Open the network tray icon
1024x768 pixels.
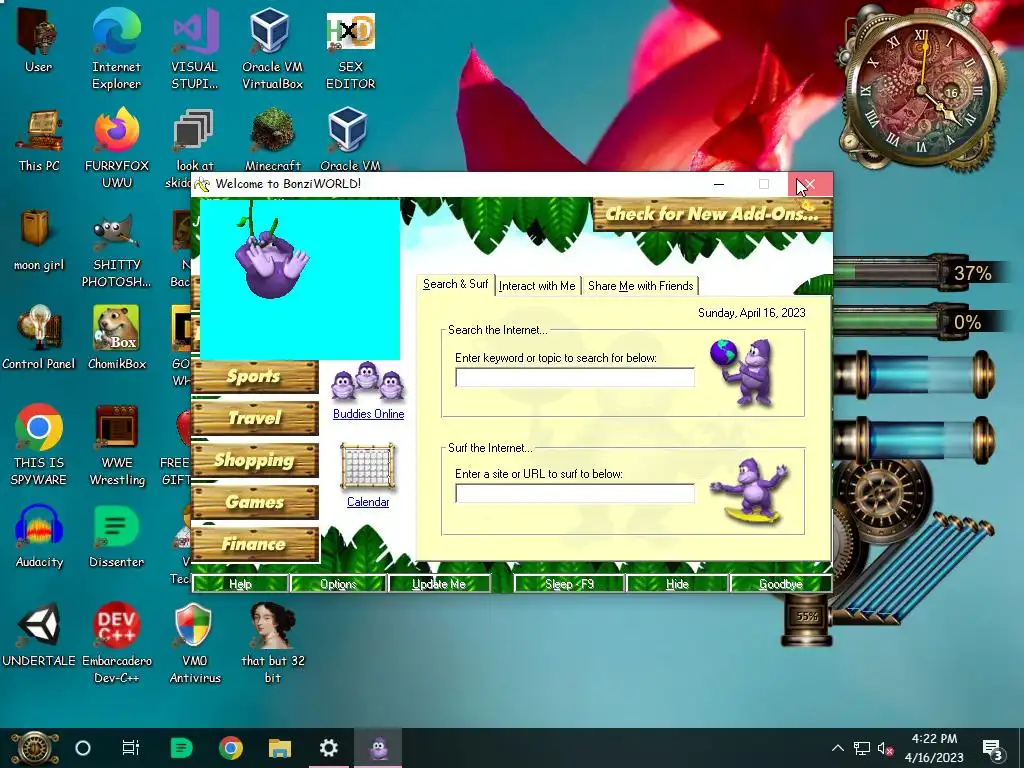[862, 749]
